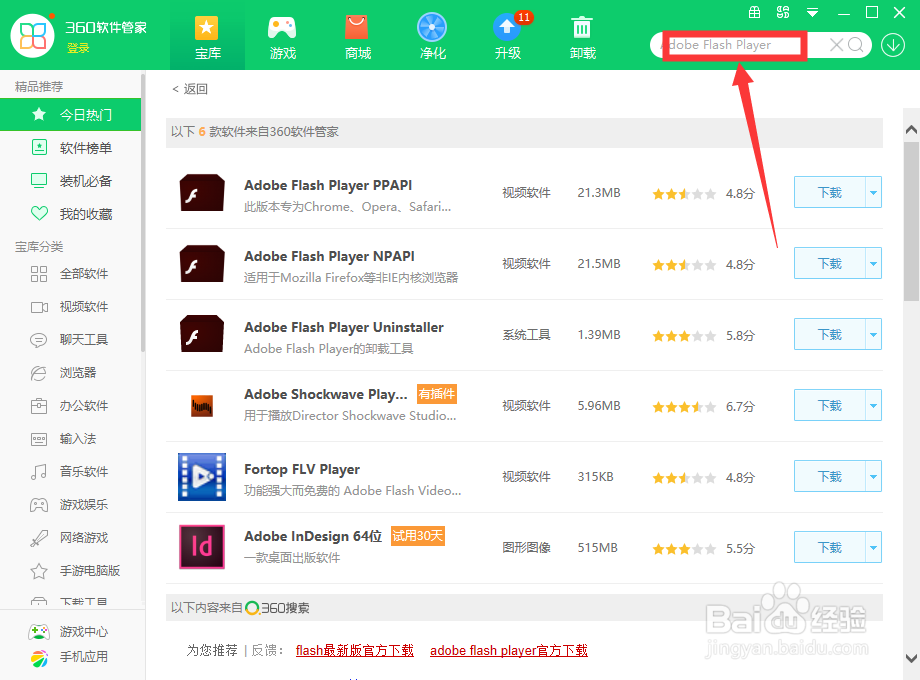
Task: Download Adobe Flash Player Uninstaller
Action: 830,334
